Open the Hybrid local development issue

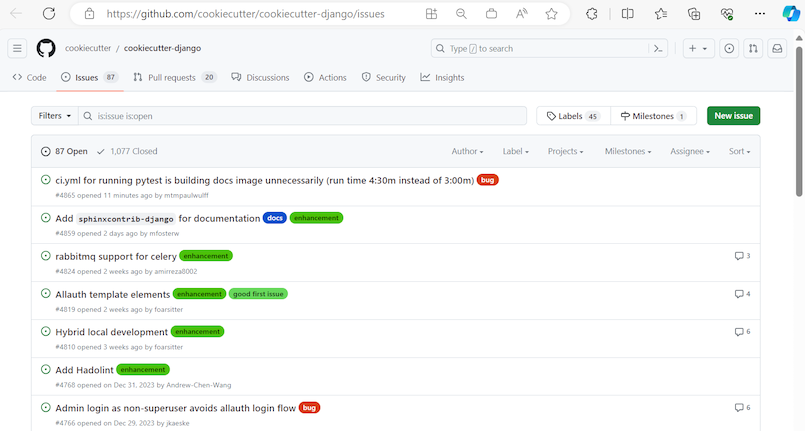pyautogui.click(x=111, y=332)
